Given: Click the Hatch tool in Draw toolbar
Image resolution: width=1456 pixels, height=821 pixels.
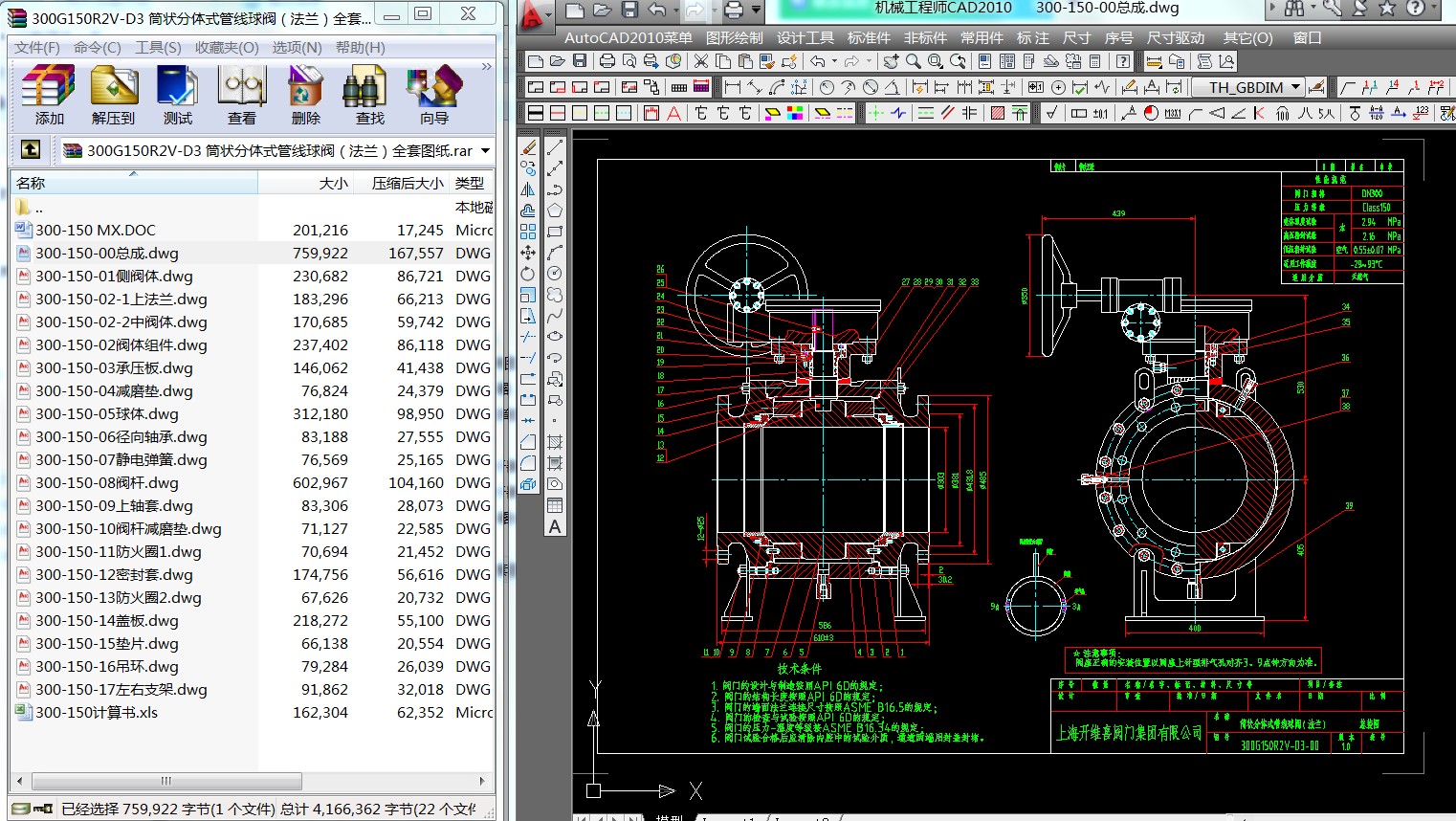Looking at the screenshot, I should click(x=555, y=442).
